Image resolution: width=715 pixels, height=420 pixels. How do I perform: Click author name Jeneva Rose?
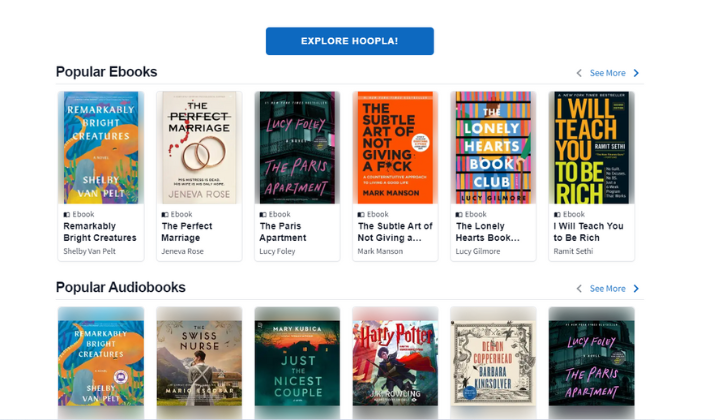182,251
